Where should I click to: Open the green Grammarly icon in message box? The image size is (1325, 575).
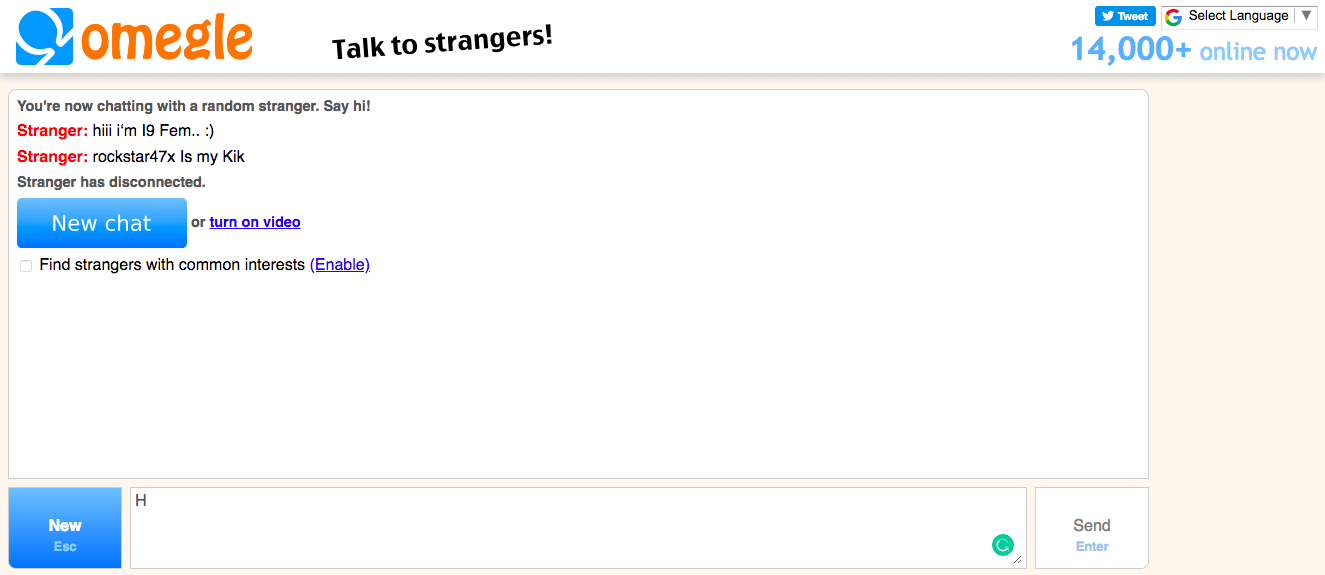tap(1002, 545)
